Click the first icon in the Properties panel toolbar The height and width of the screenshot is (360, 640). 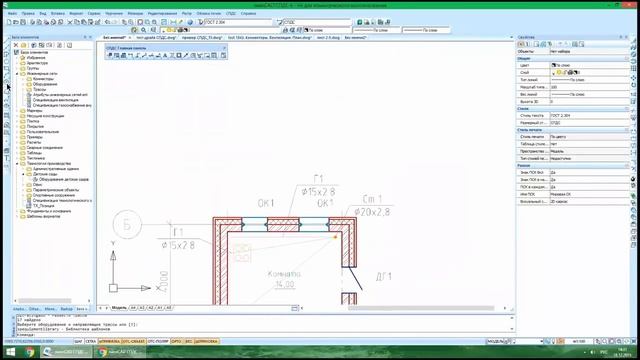[521, 44]
